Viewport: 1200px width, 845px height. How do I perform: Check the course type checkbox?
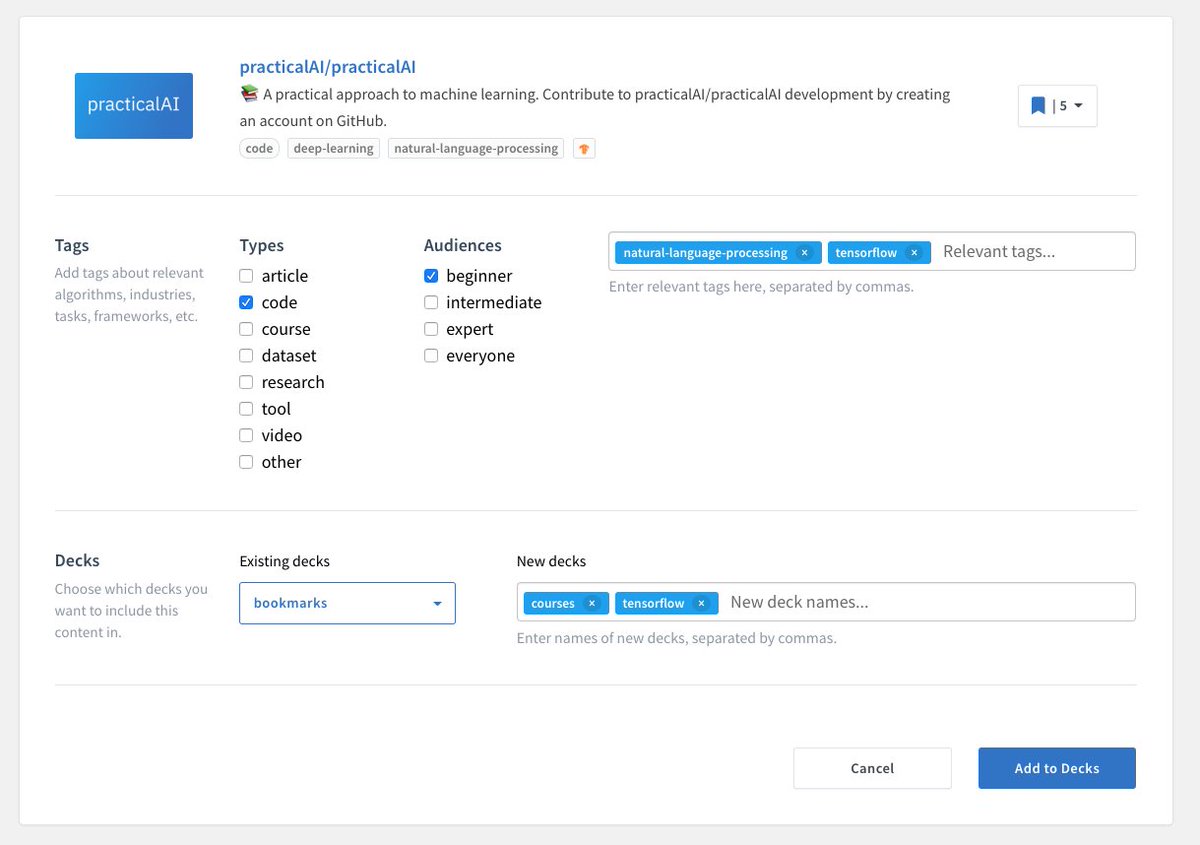click(x=246, y=329)
